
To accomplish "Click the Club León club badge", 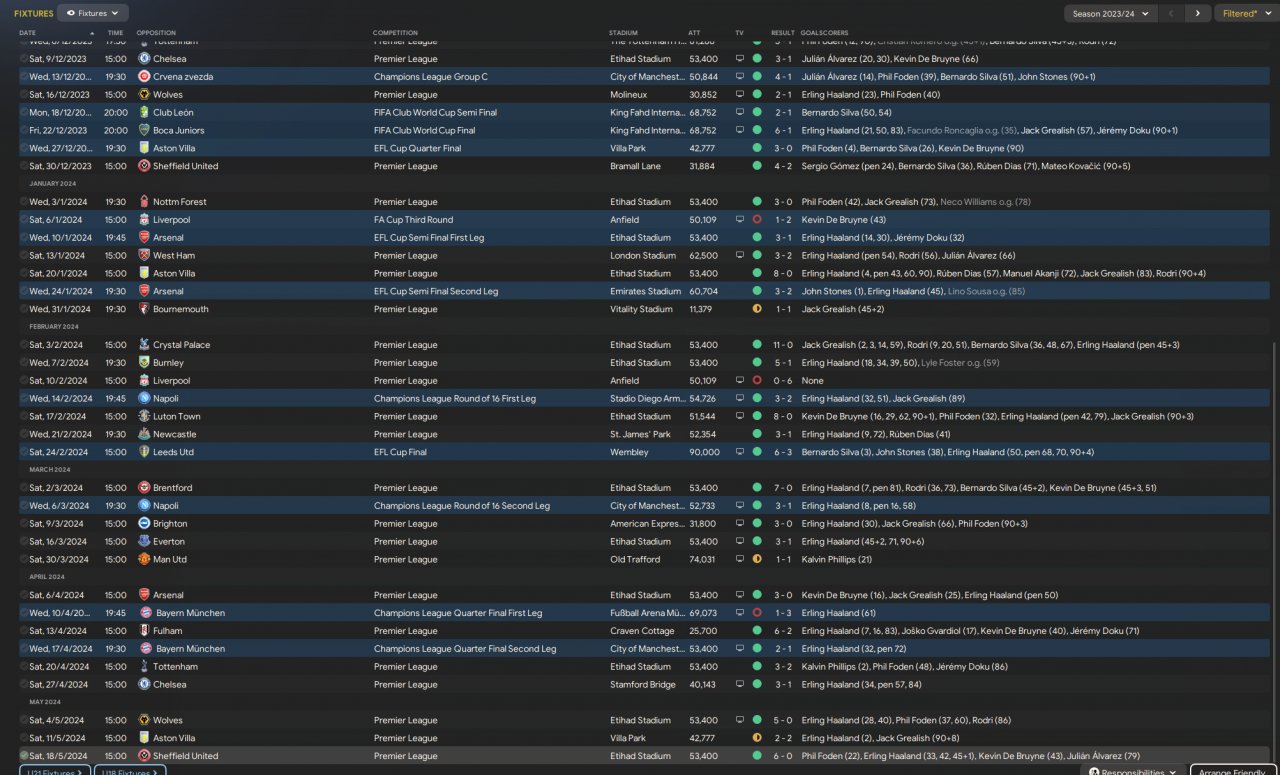I will pos(144,113).
